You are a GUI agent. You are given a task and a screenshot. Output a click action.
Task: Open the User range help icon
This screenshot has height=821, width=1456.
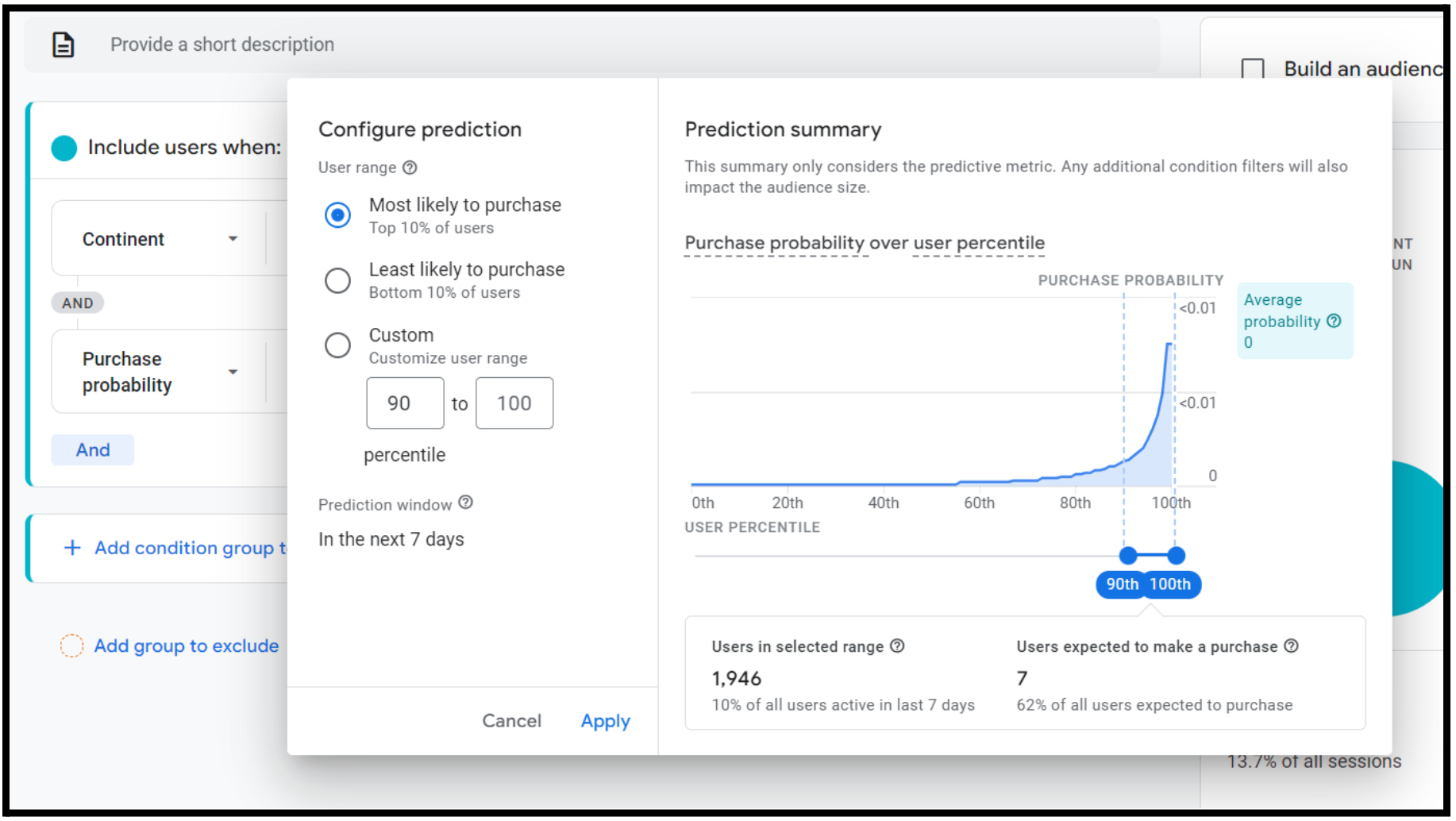(410, 168)
